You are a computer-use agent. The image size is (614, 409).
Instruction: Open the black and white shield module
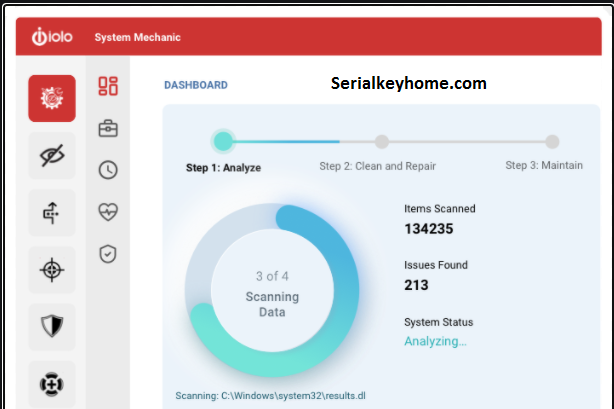point(52,326)
